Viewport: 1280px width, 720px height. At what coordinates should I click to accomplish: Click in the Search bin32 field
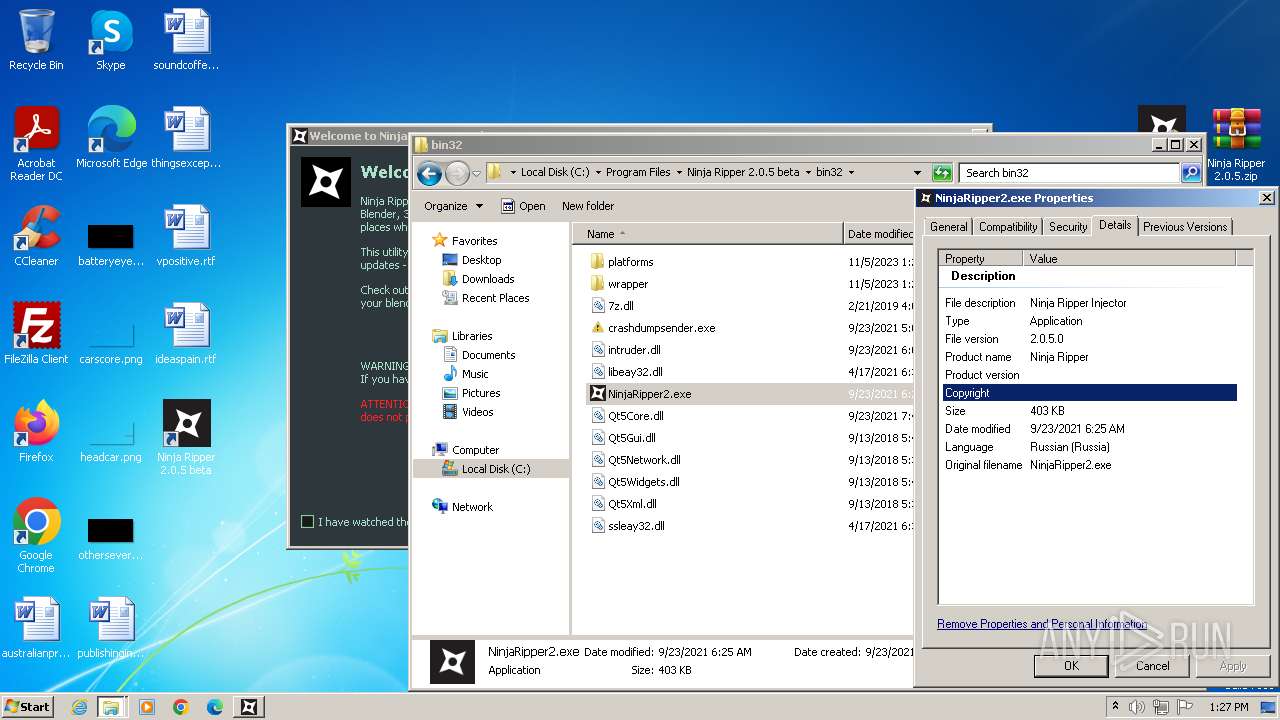[x=1068, y=172]
